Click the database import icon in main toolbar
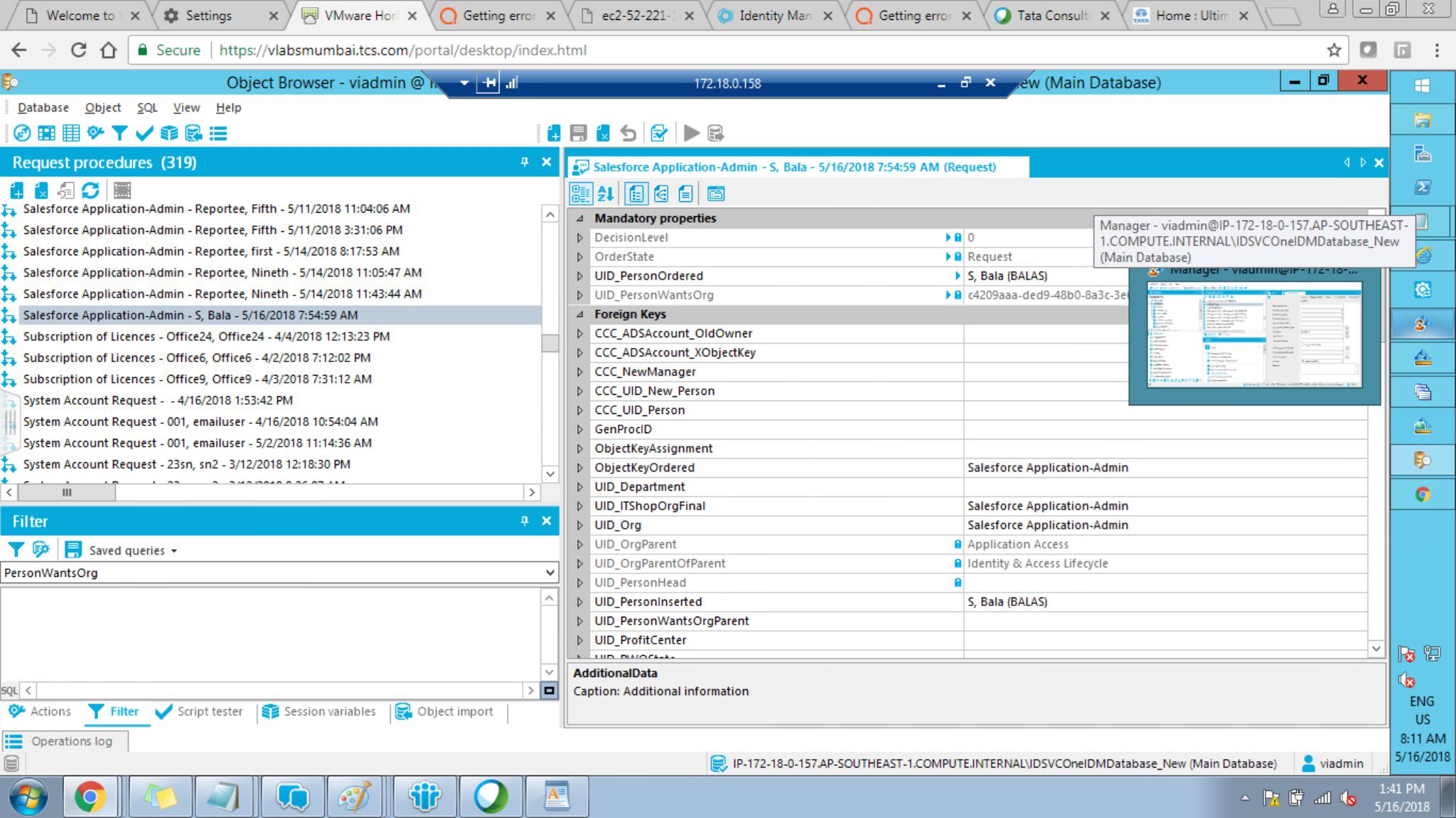The width and height of the screenshot is (1456, 818). (193, 133)
